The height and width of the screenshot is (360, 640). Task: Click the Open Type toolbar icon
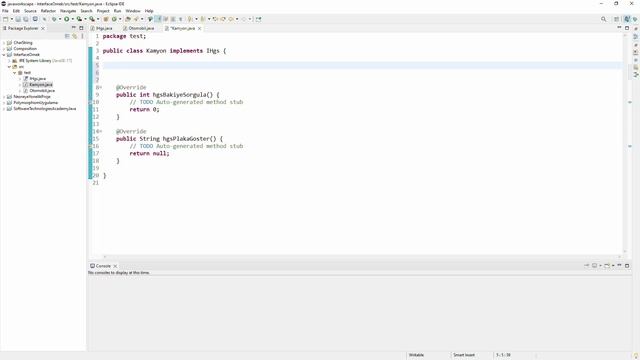click(128, 19)
